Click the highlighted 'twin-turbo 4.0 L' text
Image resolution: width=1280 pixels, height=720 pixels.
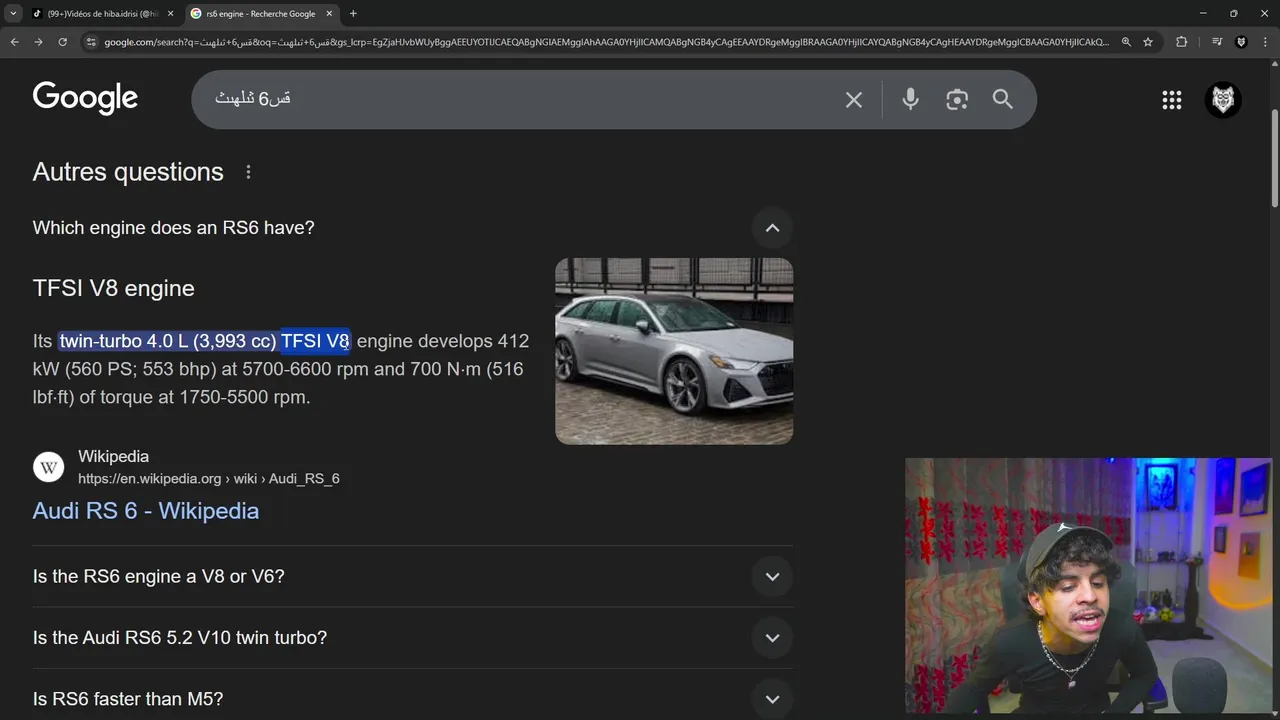tap(124, 341)
